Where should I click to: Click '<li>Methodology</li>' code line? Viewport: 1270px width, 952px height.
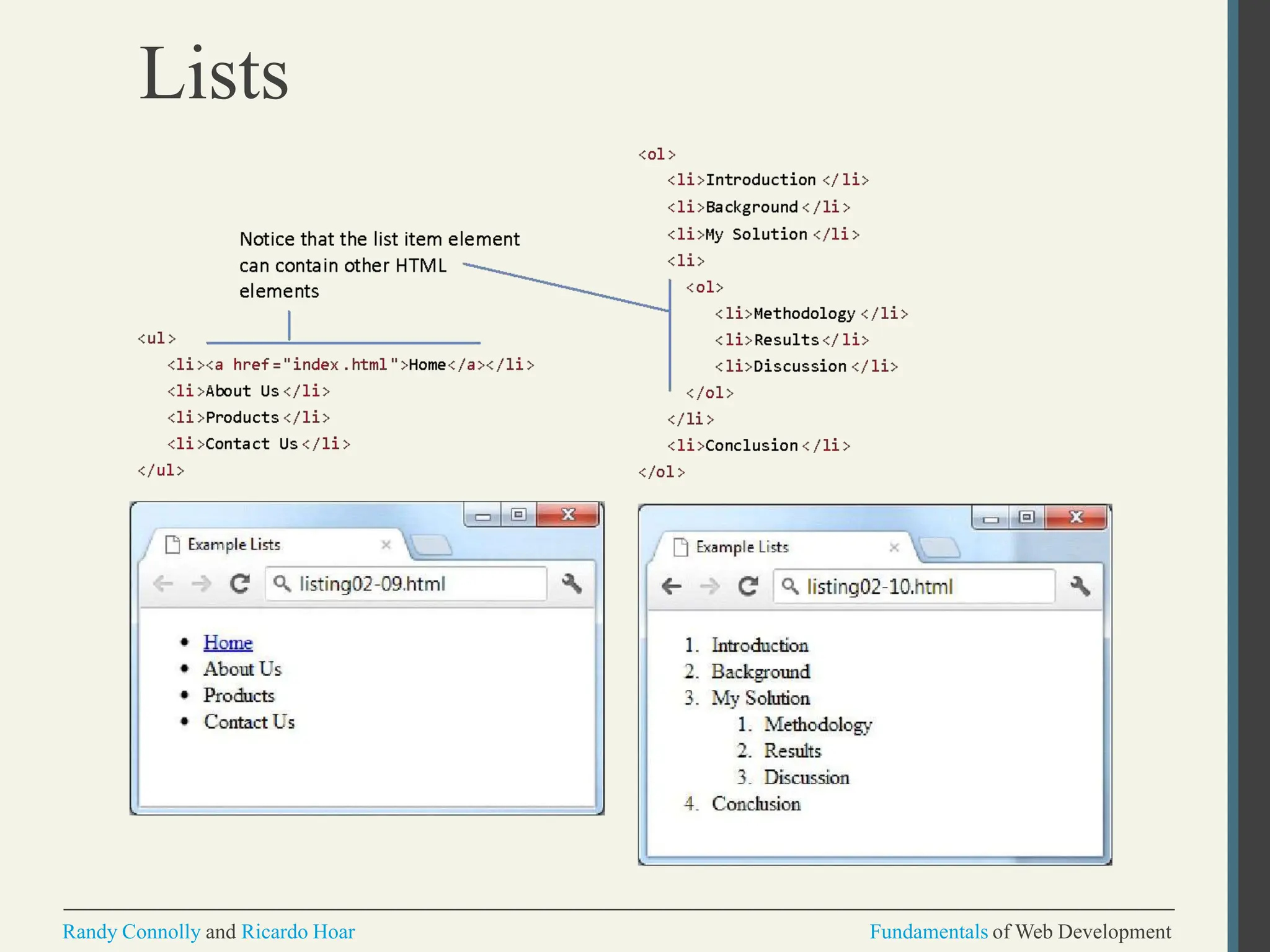pos(811,314)
